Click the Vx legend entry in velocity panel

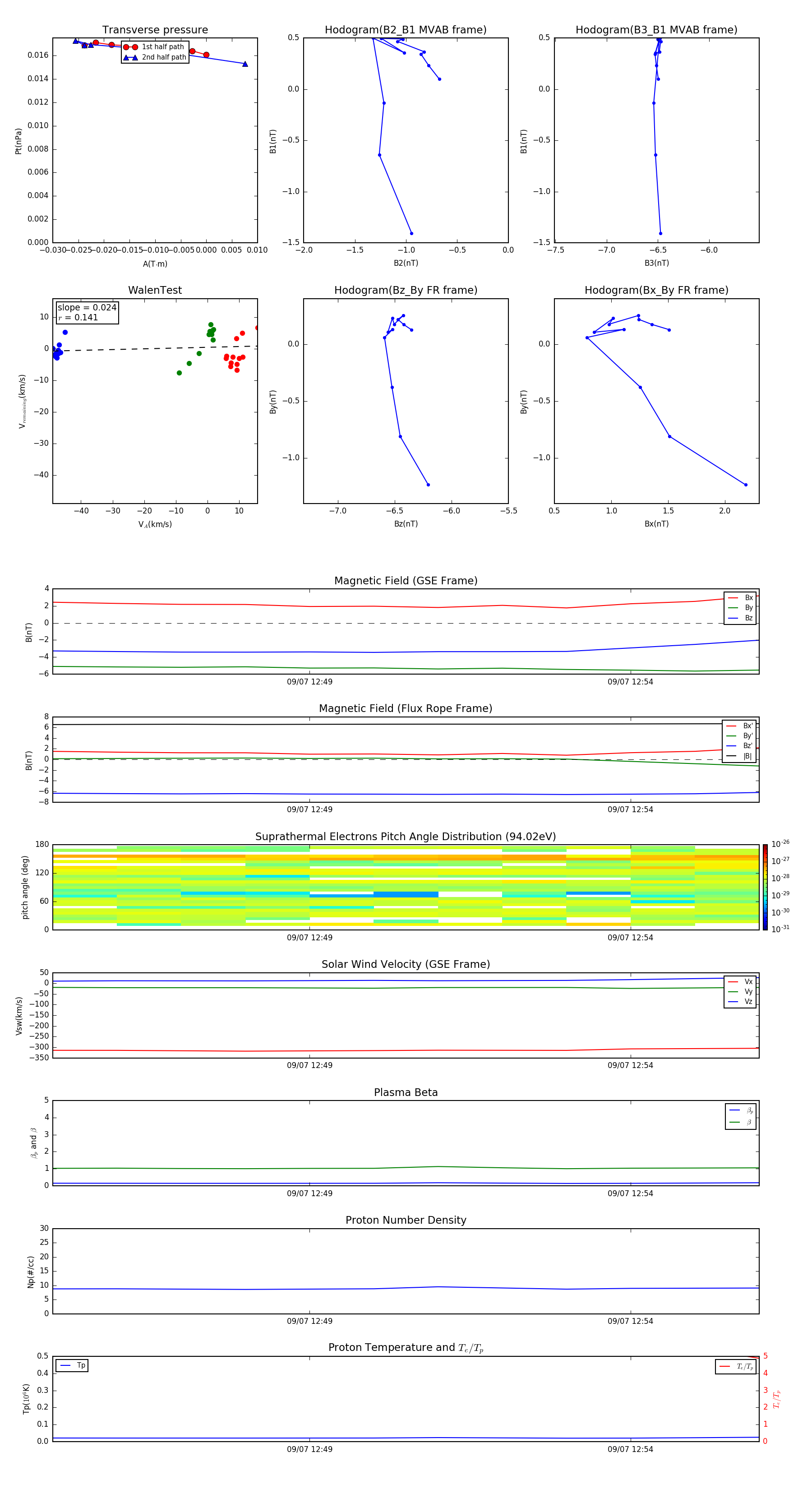click(x=740, y=981)
